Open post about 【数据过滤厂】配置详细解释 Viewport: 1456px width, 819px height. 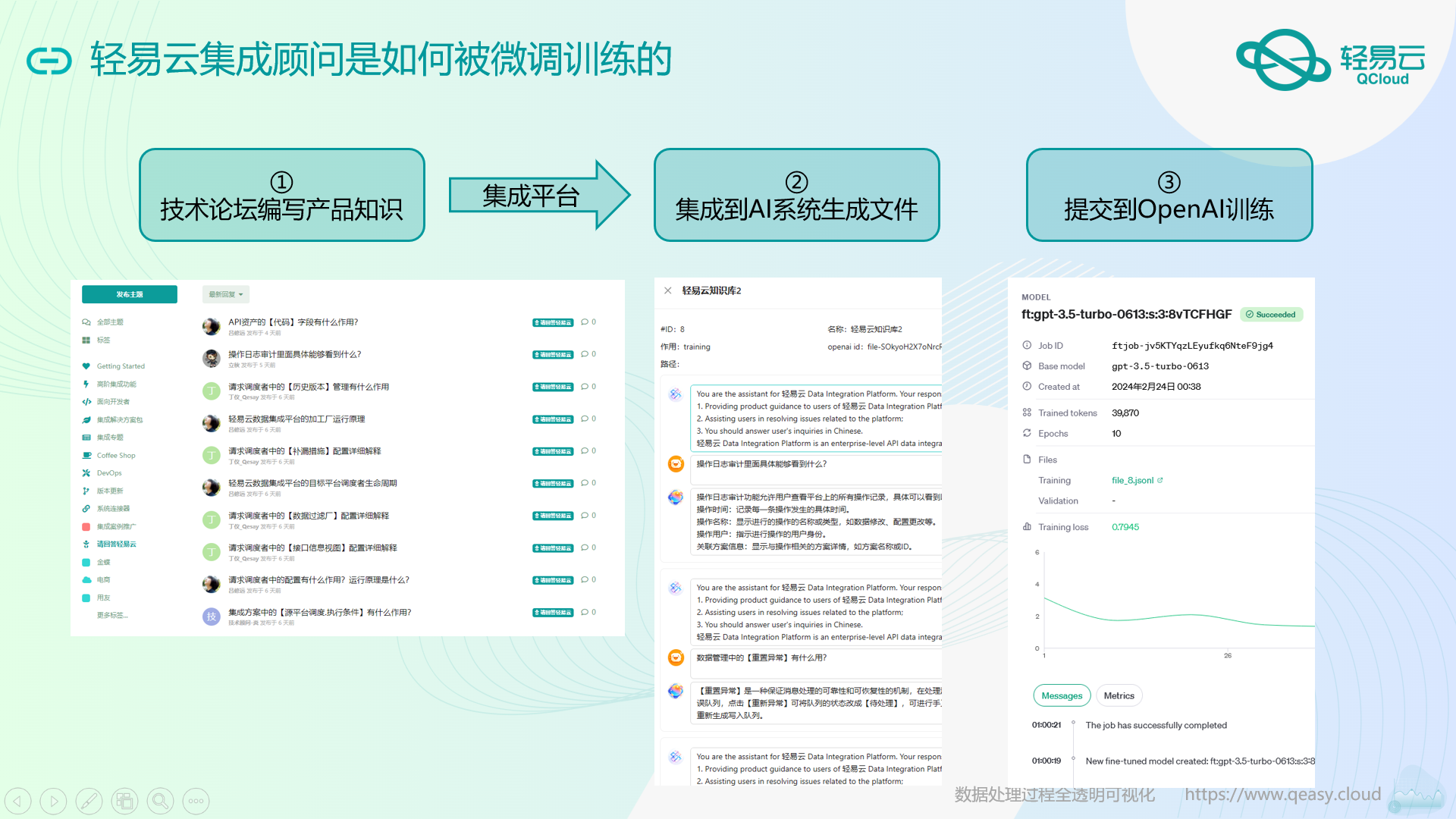(x=309, y=516)
